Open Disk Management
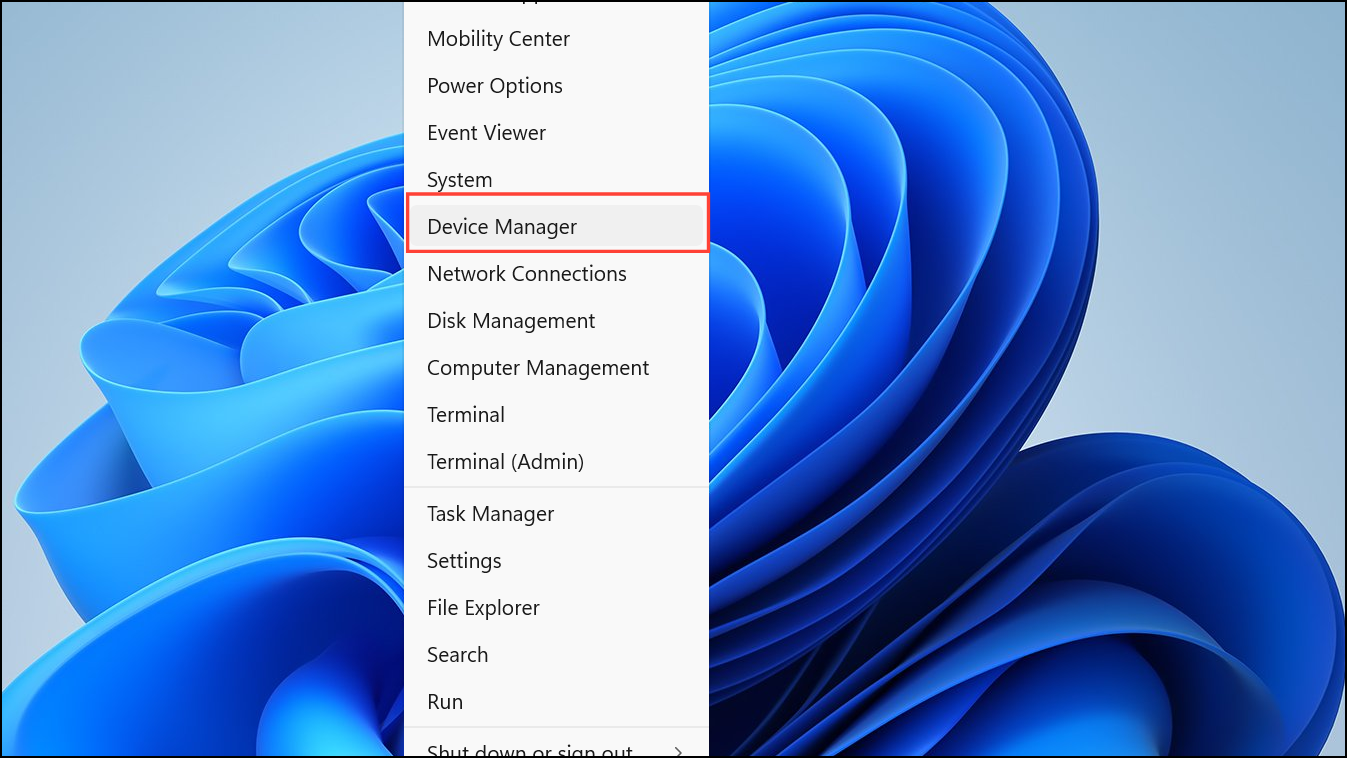Viewport: 1347px width, 758px height. pos(511,320)
